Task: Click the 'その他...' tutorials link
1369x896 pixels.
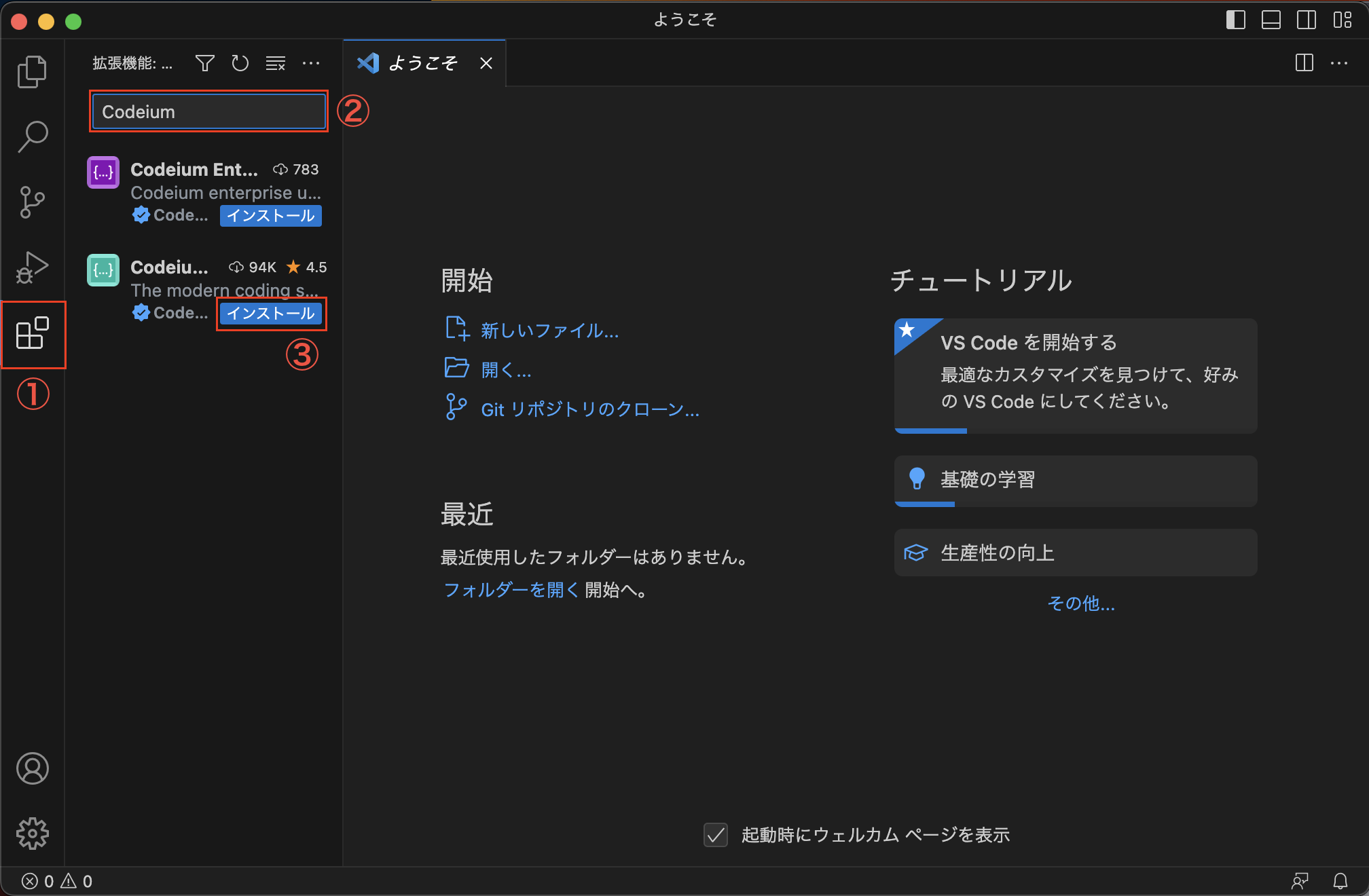Action: pyautogui.click(x=1081, y=604)
